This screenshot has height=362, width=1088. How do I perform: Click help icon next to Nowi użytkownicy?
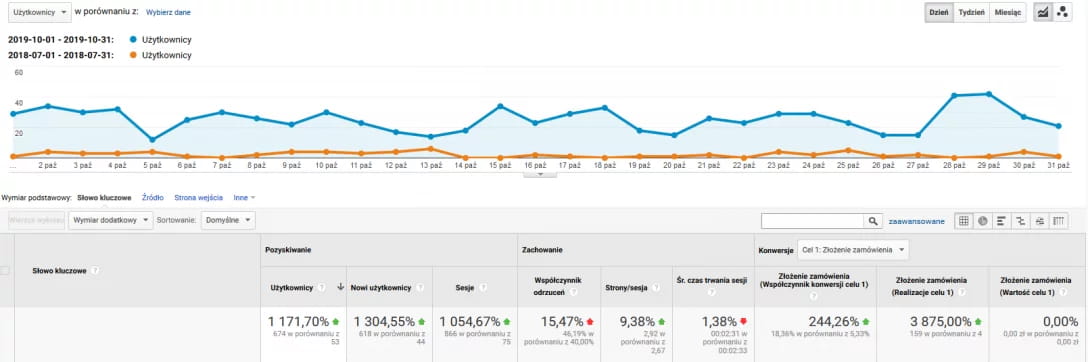(419, 287)
